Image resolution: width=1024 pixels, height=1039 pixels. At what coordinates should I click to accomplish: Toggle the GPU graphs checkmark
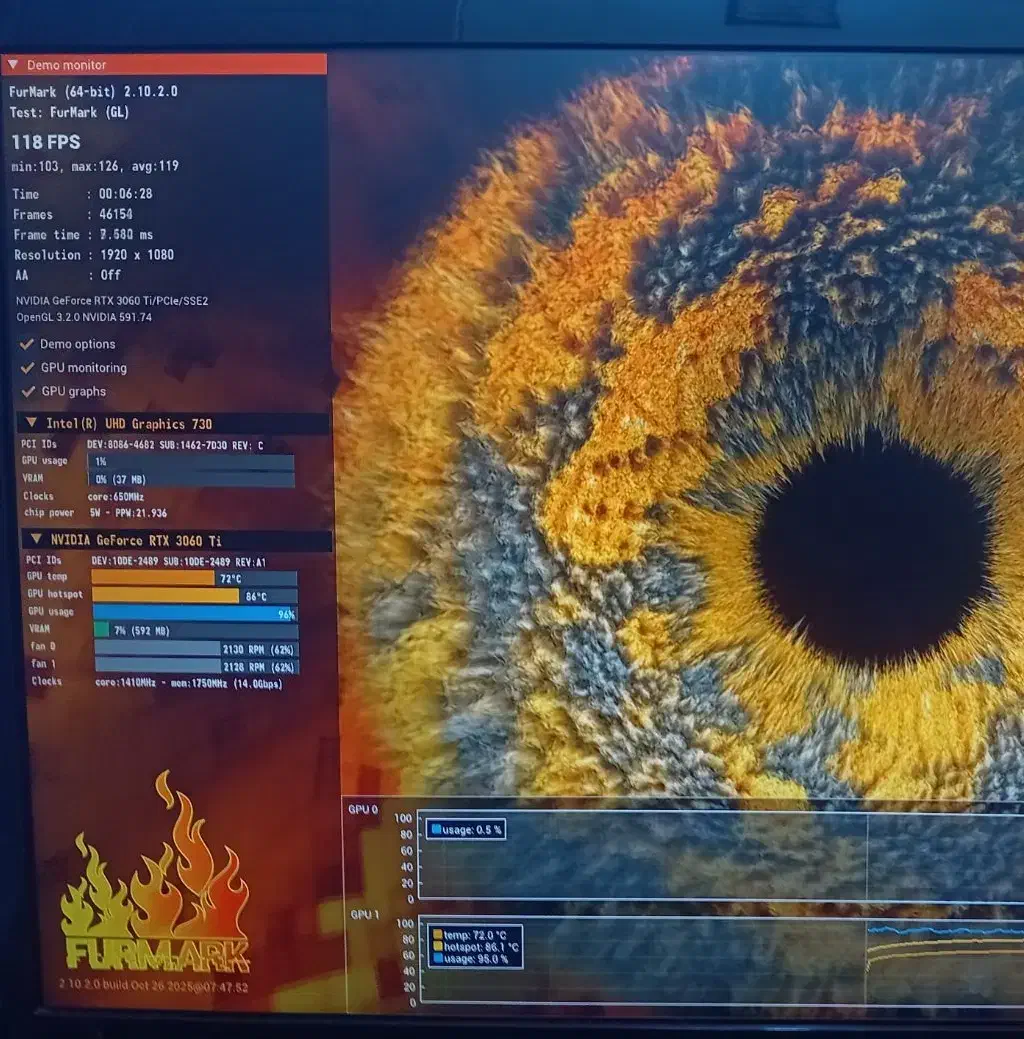[26, 392]
